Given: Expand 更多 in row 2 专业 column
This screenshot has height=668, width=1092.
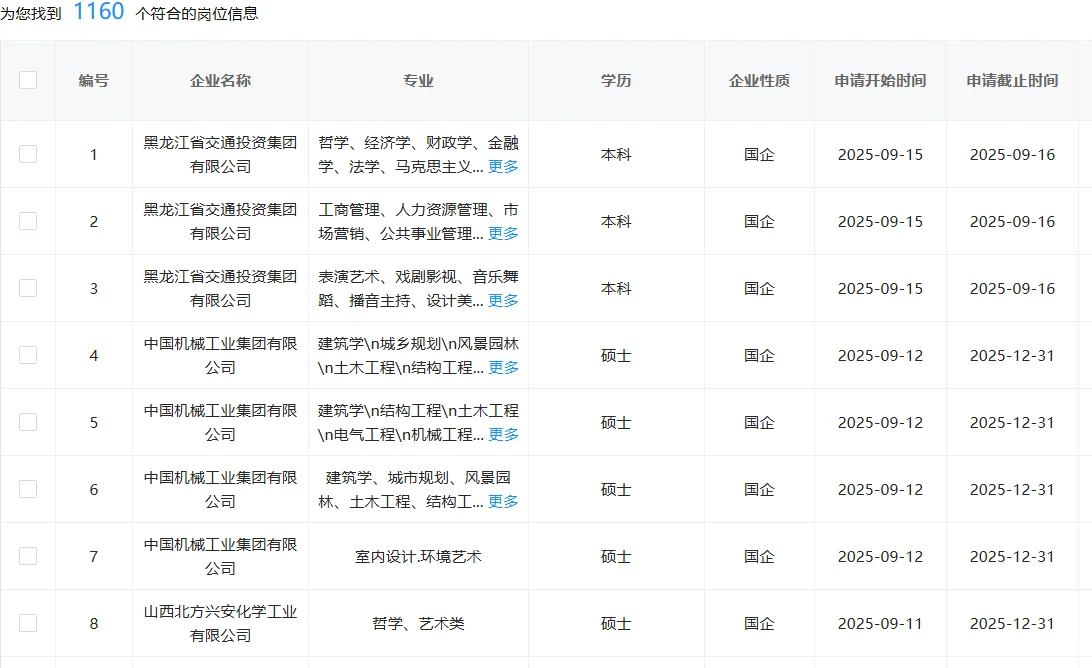Looking at the screenshot, I should (503, 233).
